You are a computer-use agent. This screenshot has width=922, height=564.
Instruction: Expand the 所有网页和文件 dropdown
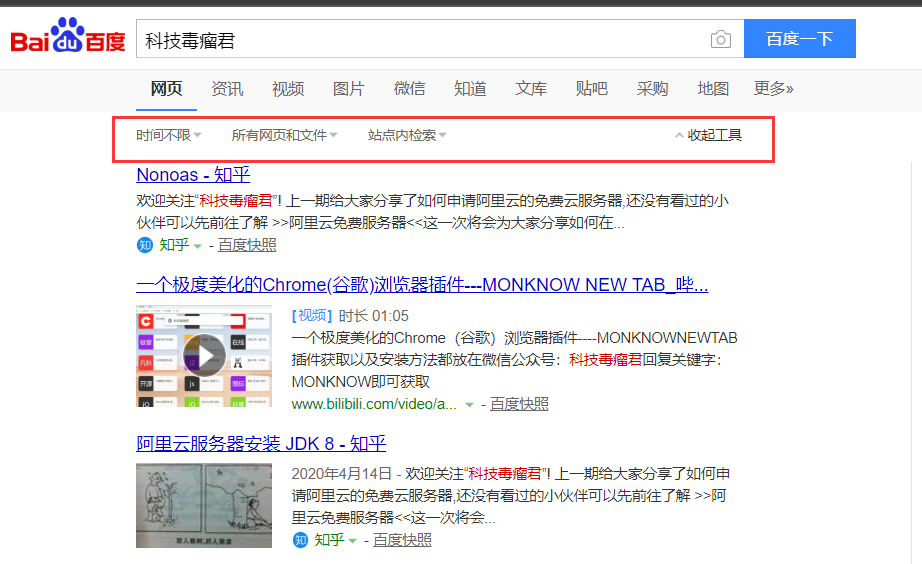click(x=284, y=135)
